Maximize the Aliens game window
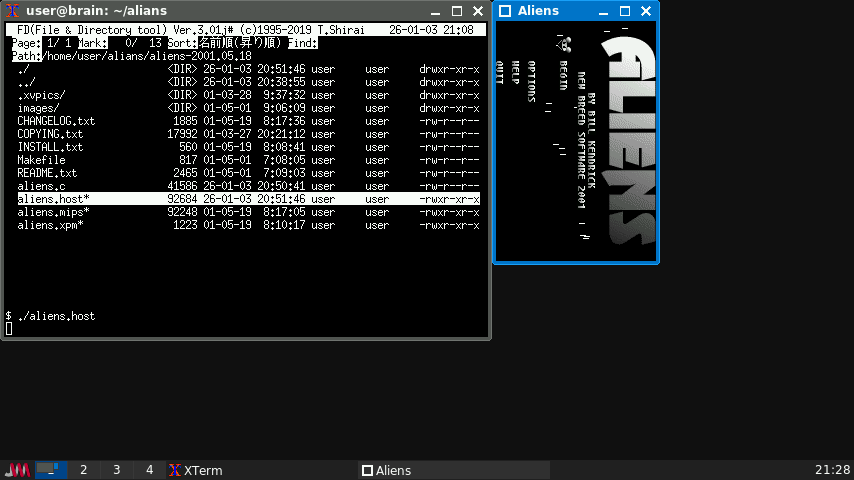Image resolution: width=854 pixels, height=480 pixels. 625,11
